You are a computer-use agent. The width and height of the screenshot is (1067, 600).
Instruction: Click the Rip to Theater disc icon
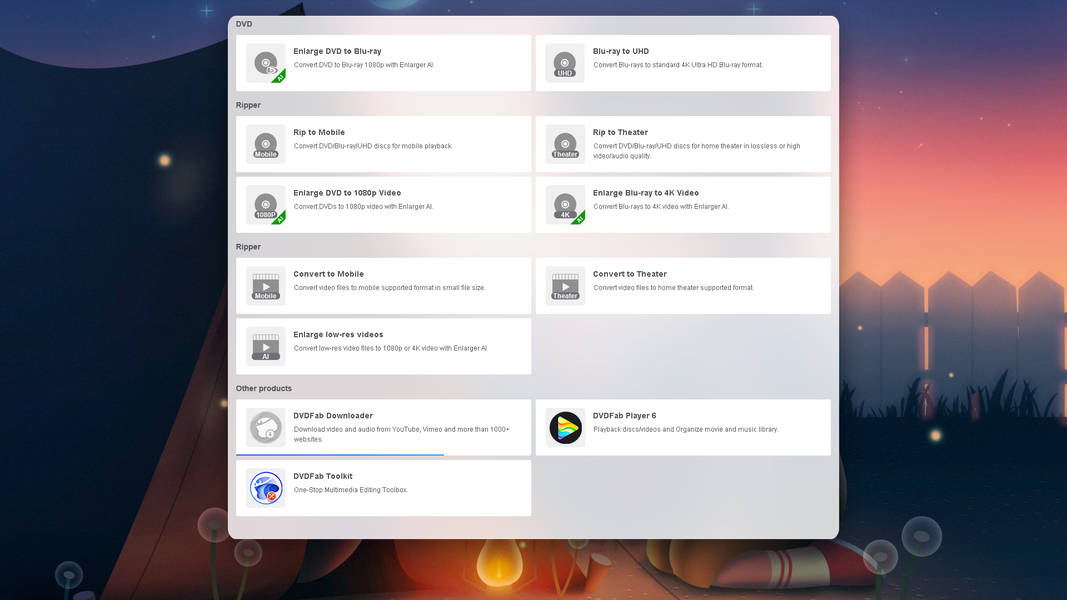pyautogui.click(x=565, y=144)
